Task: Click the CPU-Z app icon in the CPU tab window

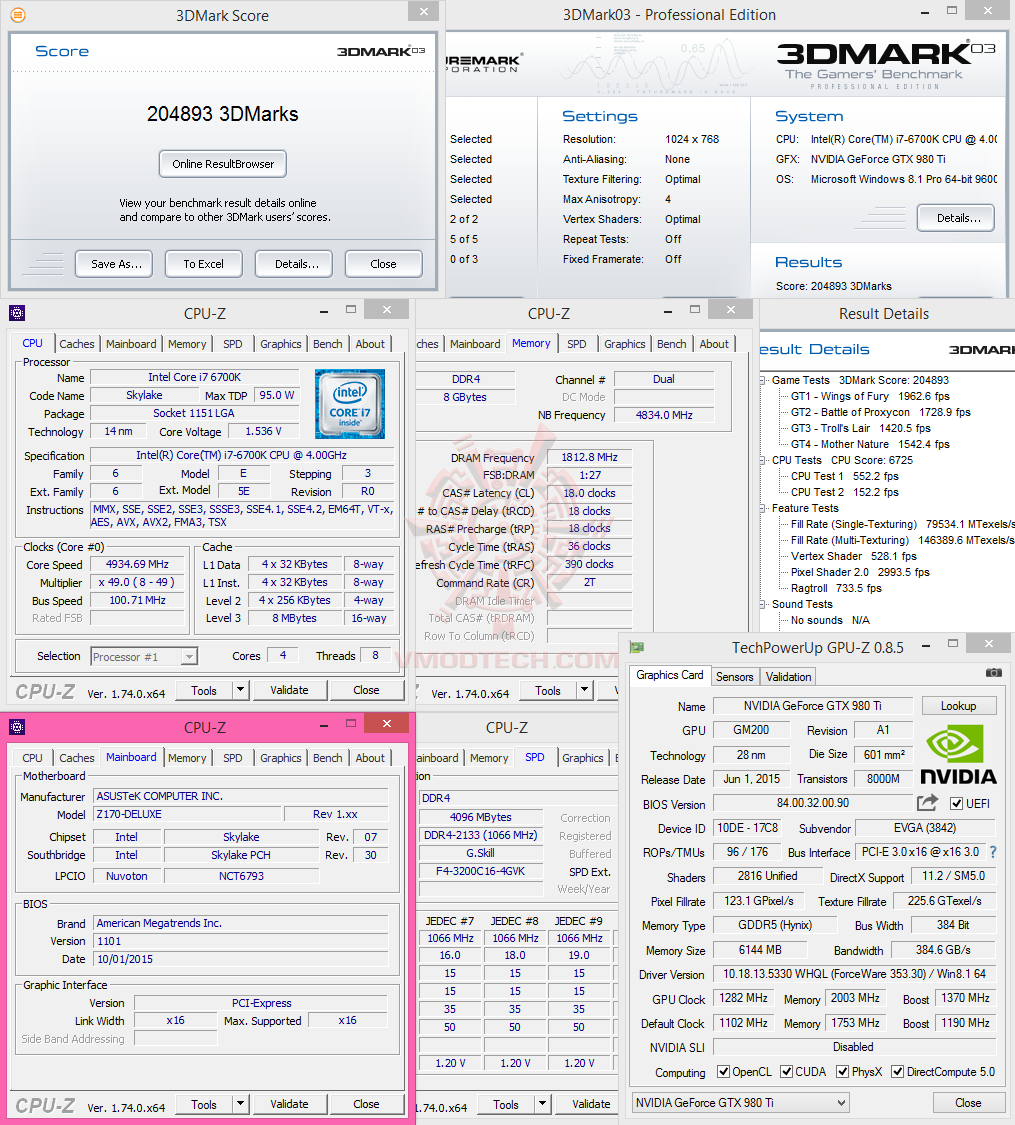Action: (16, 313)
